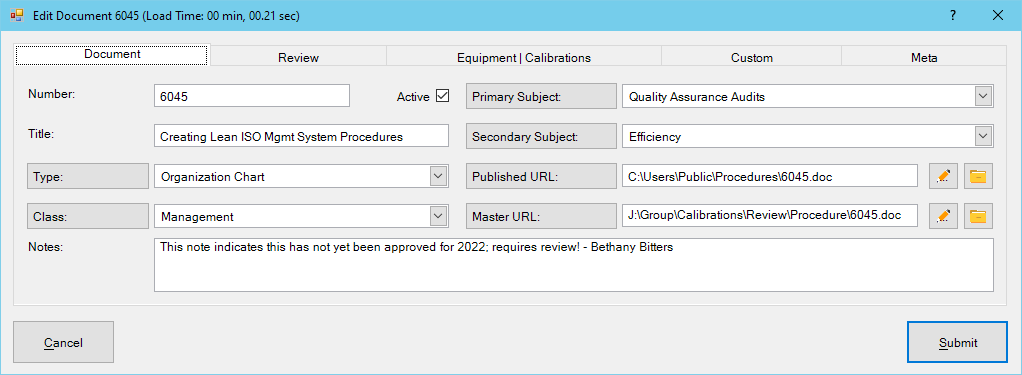Click the Primary Subject label button
The image size is (1022, 375).
[541, 97]
